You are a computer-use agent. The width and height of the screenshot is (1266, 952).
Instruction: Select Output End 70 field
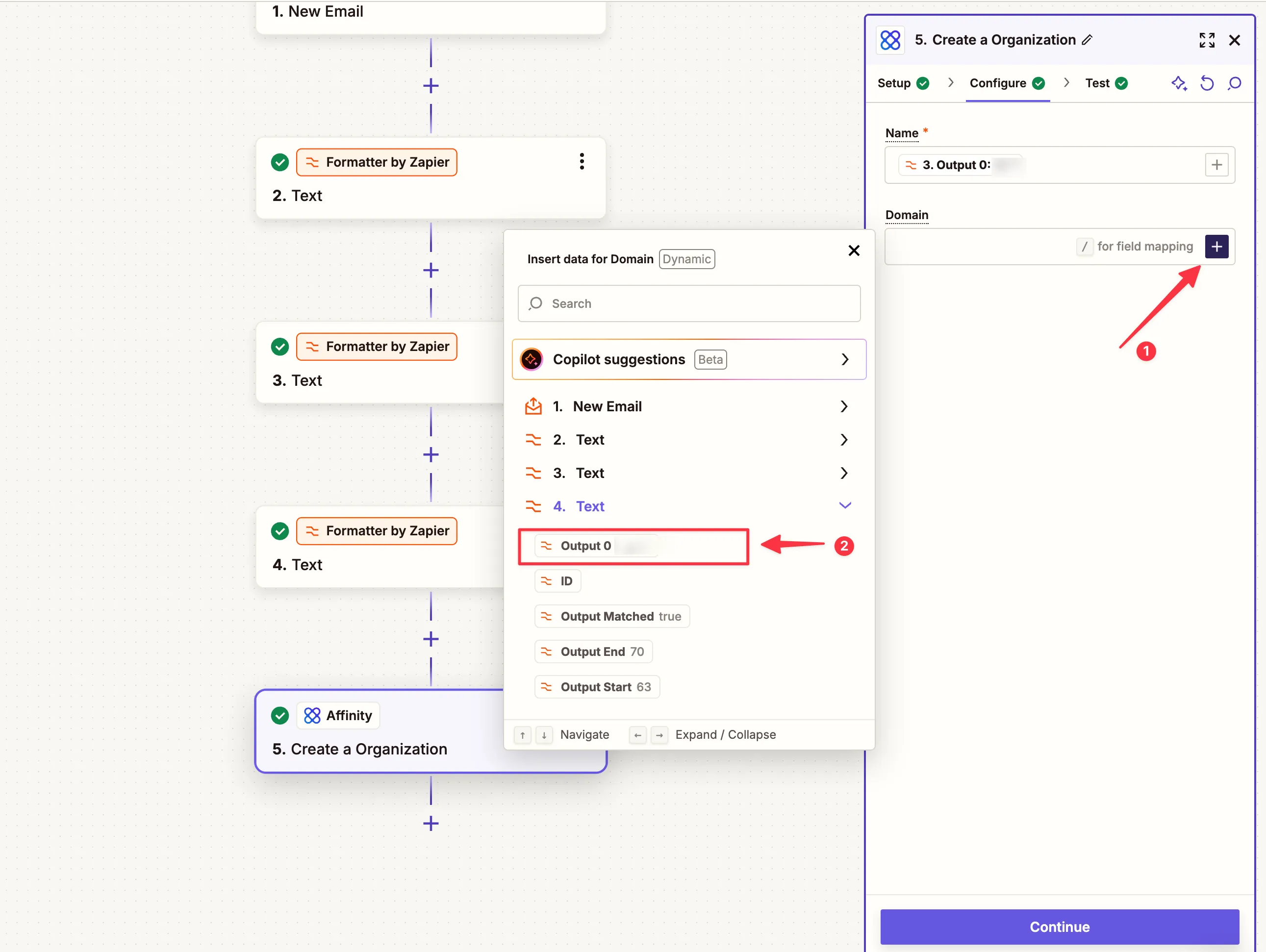tap(593, 651)
